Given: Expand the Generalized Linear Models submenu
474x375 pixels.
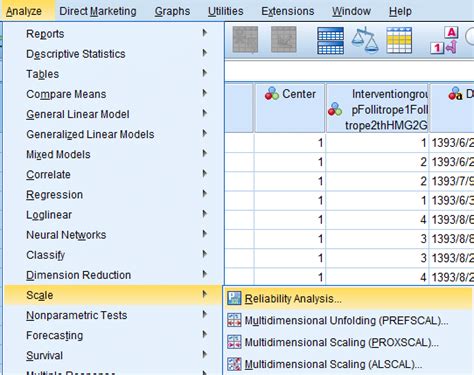Looking at the screenshot, I should (113, 134).
